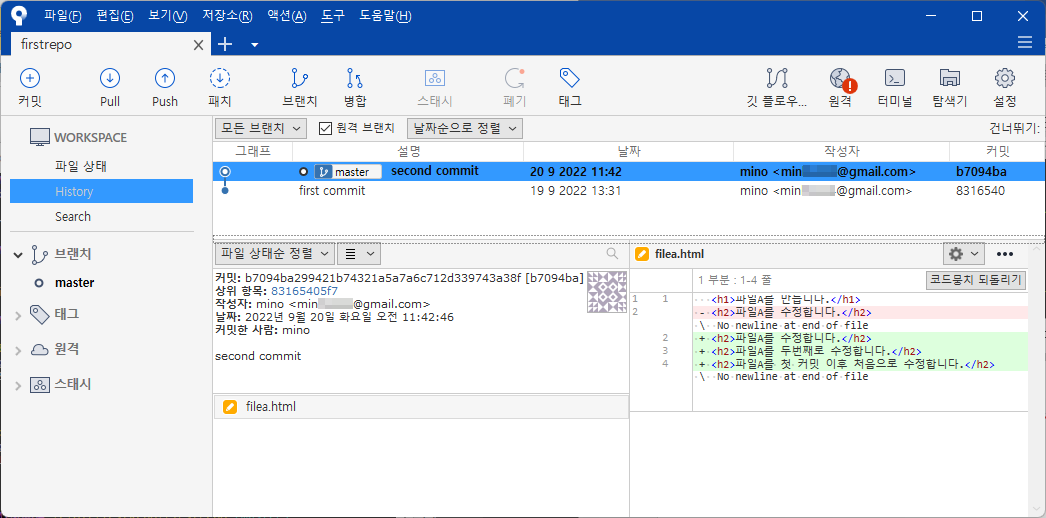Click the Commit (커밋) toolbar icon
This screenshot has height=518, width=1046.
tap(30, 79)
